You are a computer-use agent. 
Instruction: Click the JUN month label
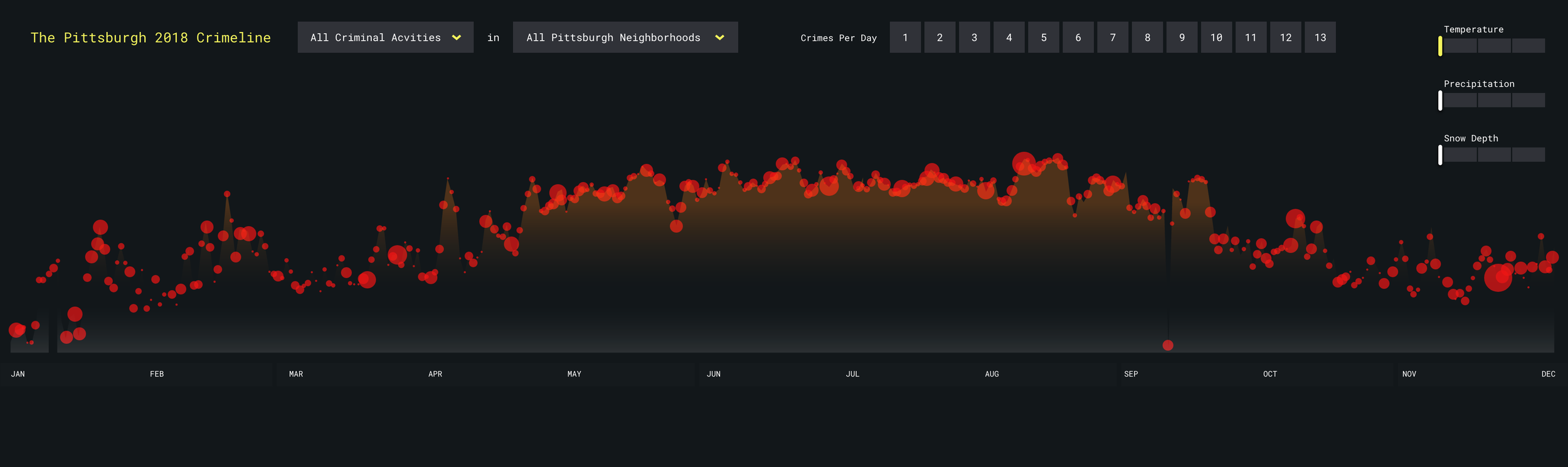point(714,374)
